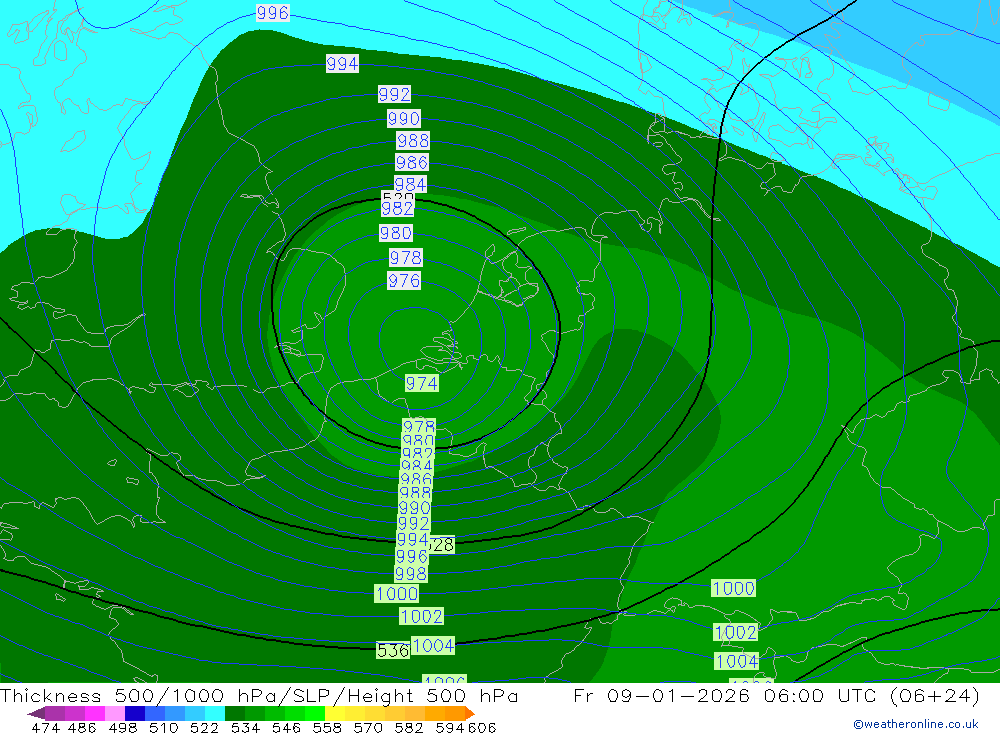
Task: Click the 974 central low pressure label
Action: (422, 383)
